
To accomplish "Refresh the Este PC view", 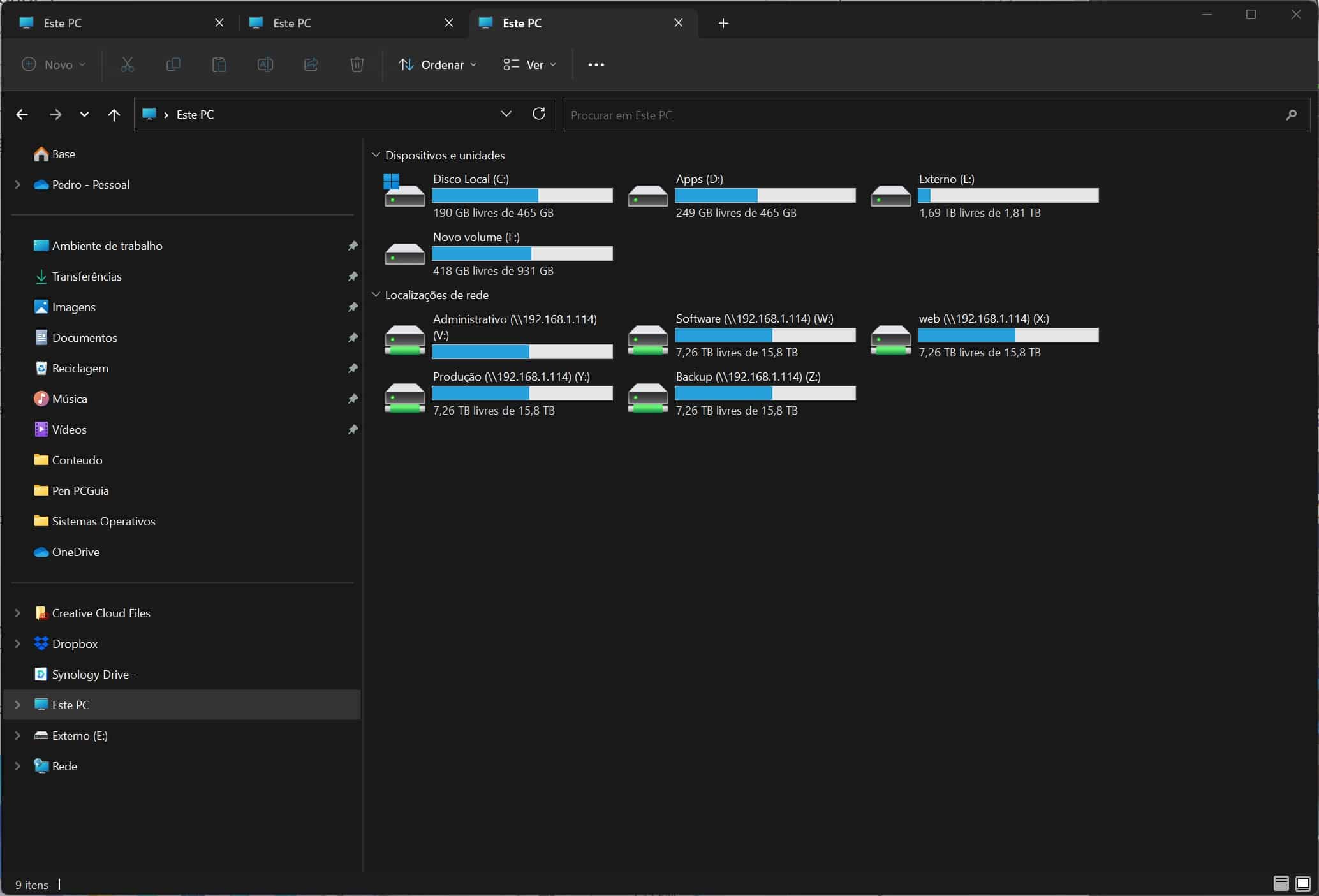I will 539,114.
